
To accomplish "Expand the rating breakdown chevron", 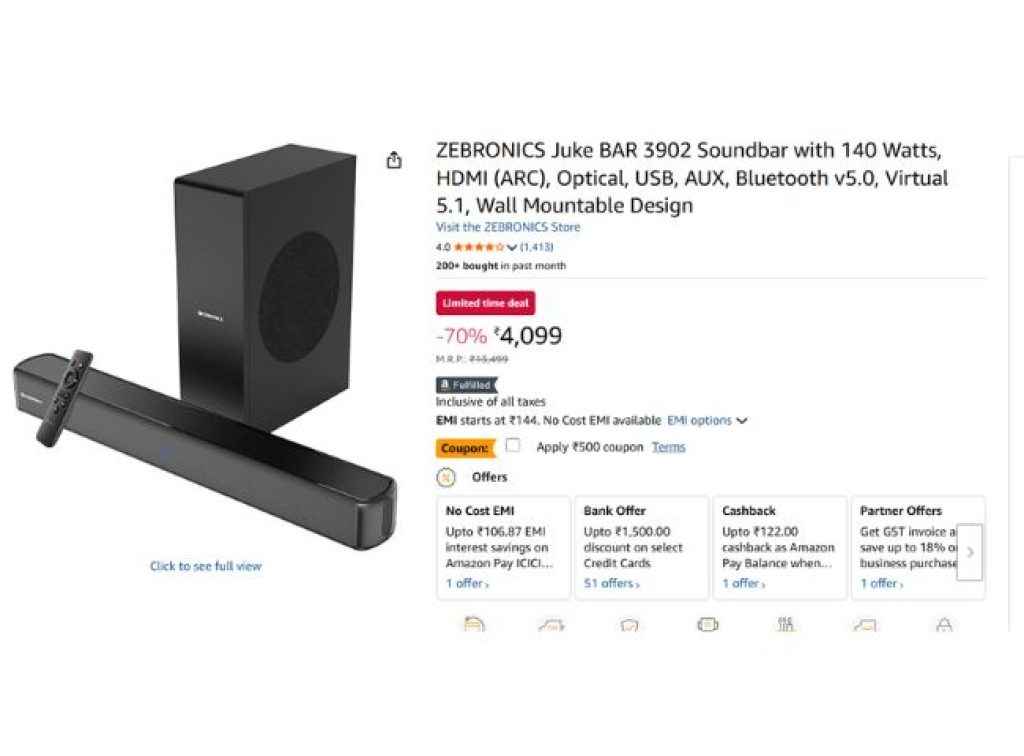I will point(512,247).
